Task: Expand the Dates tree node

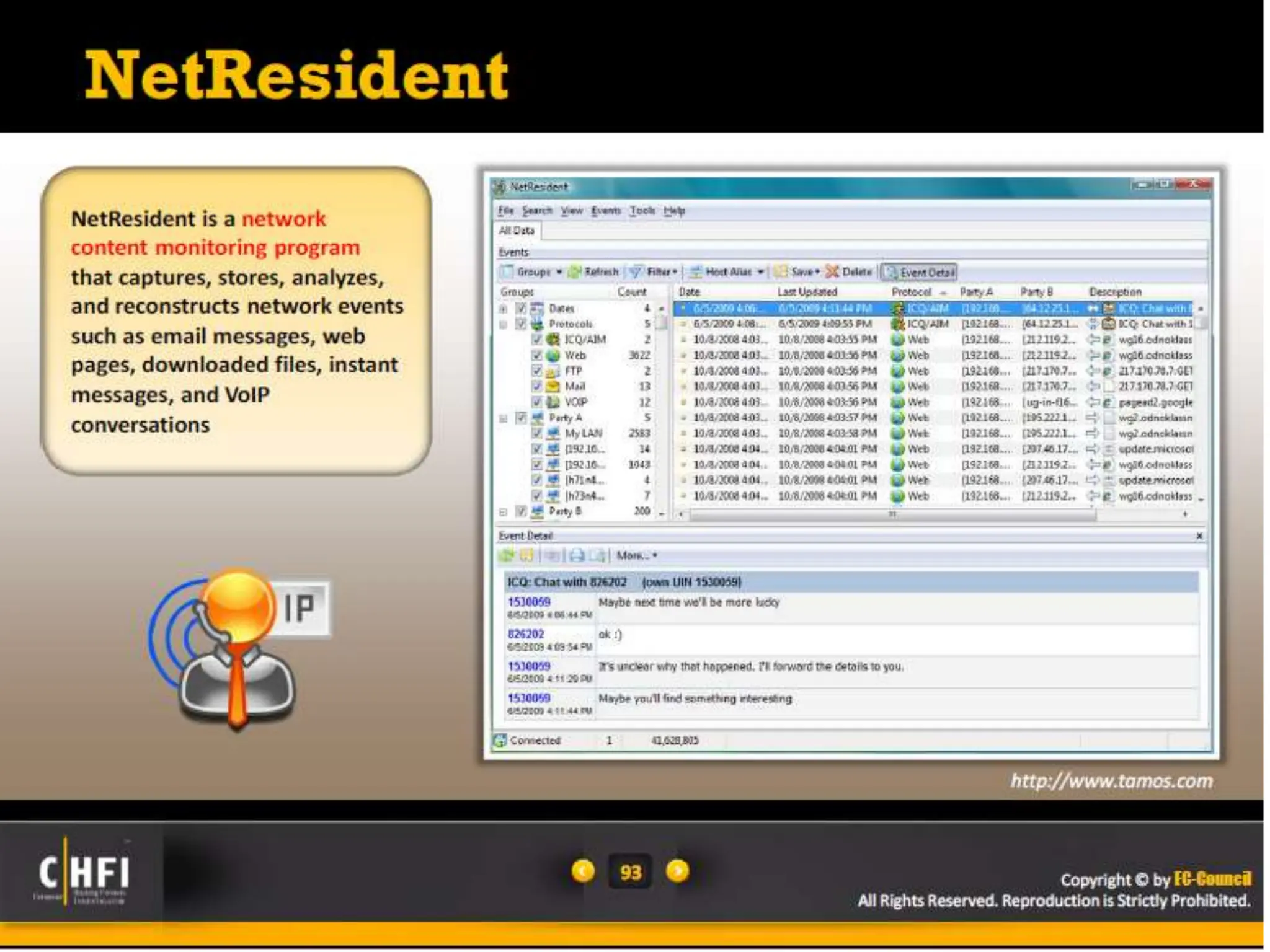Action: [504, 308]
